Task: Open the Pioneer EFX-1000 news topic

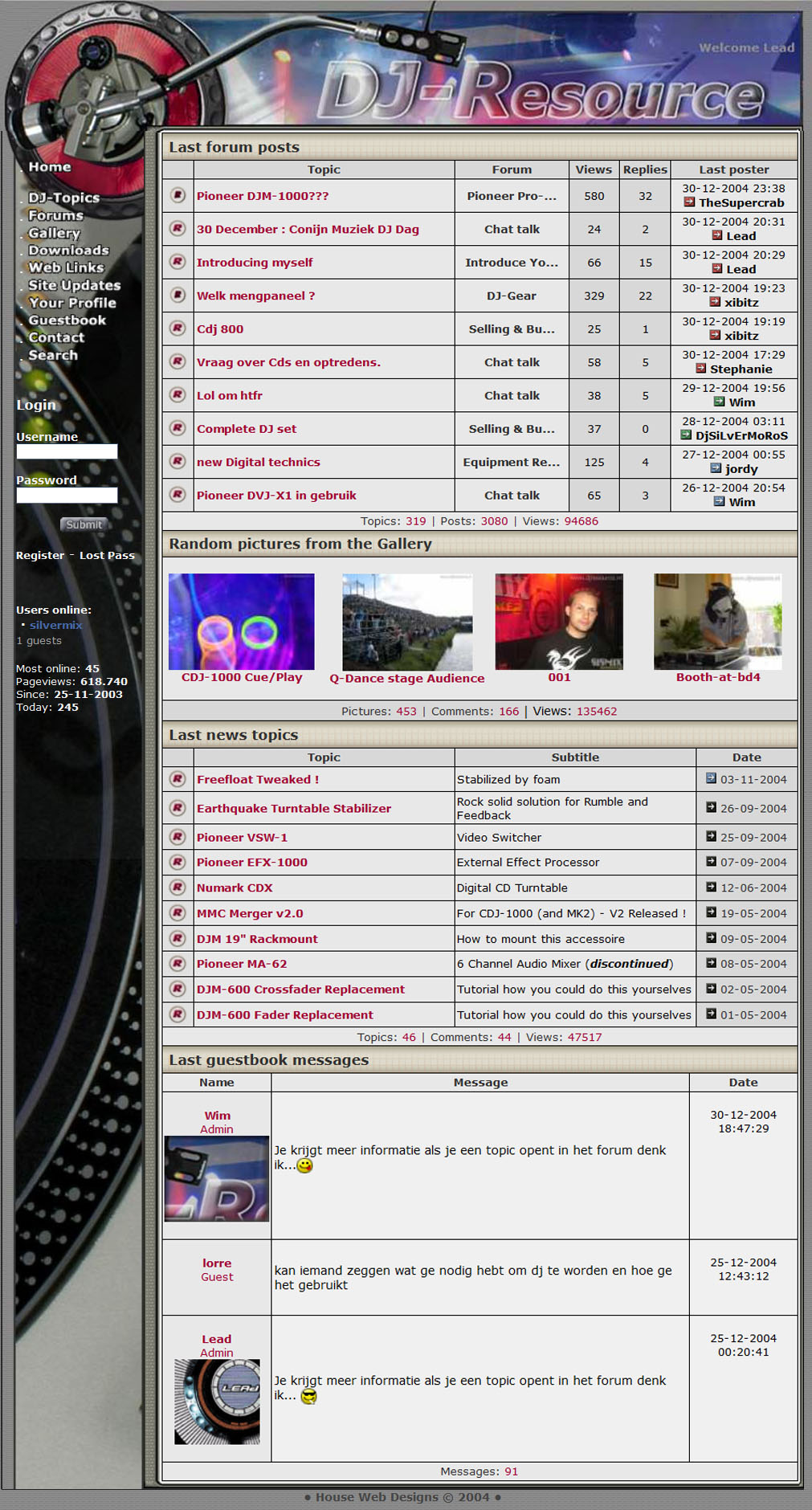Action: 252,862
